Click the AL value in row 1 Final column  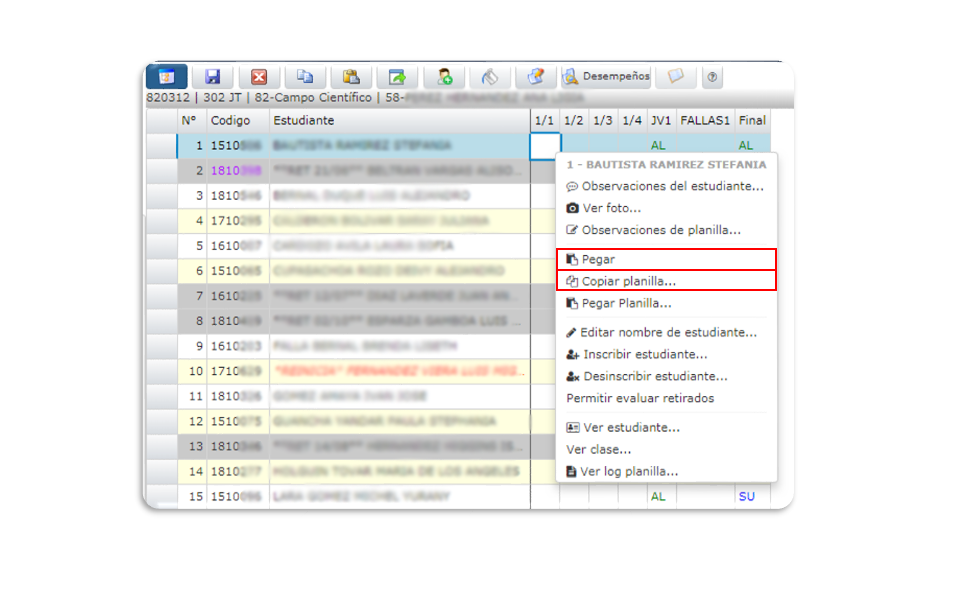point(746,146)
